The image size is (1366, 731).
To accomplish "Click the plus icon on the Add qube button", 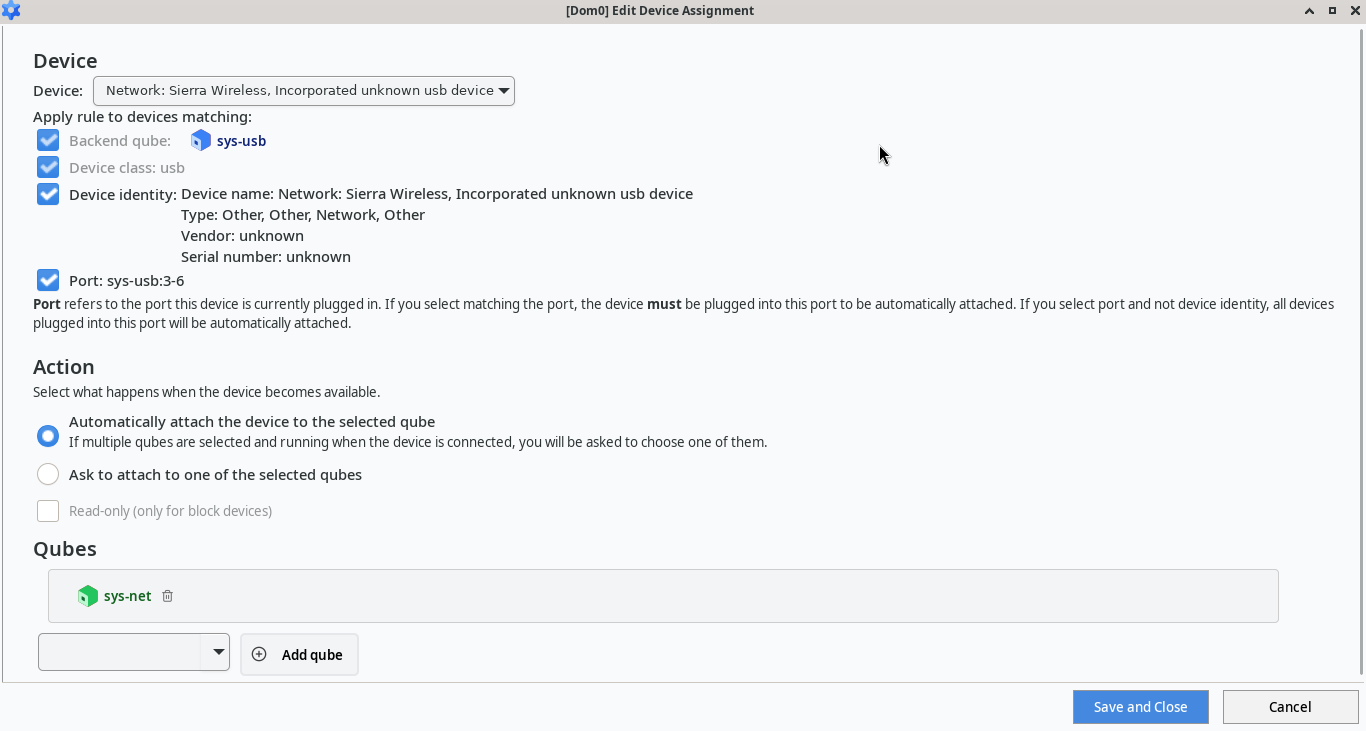I will 259,654.
